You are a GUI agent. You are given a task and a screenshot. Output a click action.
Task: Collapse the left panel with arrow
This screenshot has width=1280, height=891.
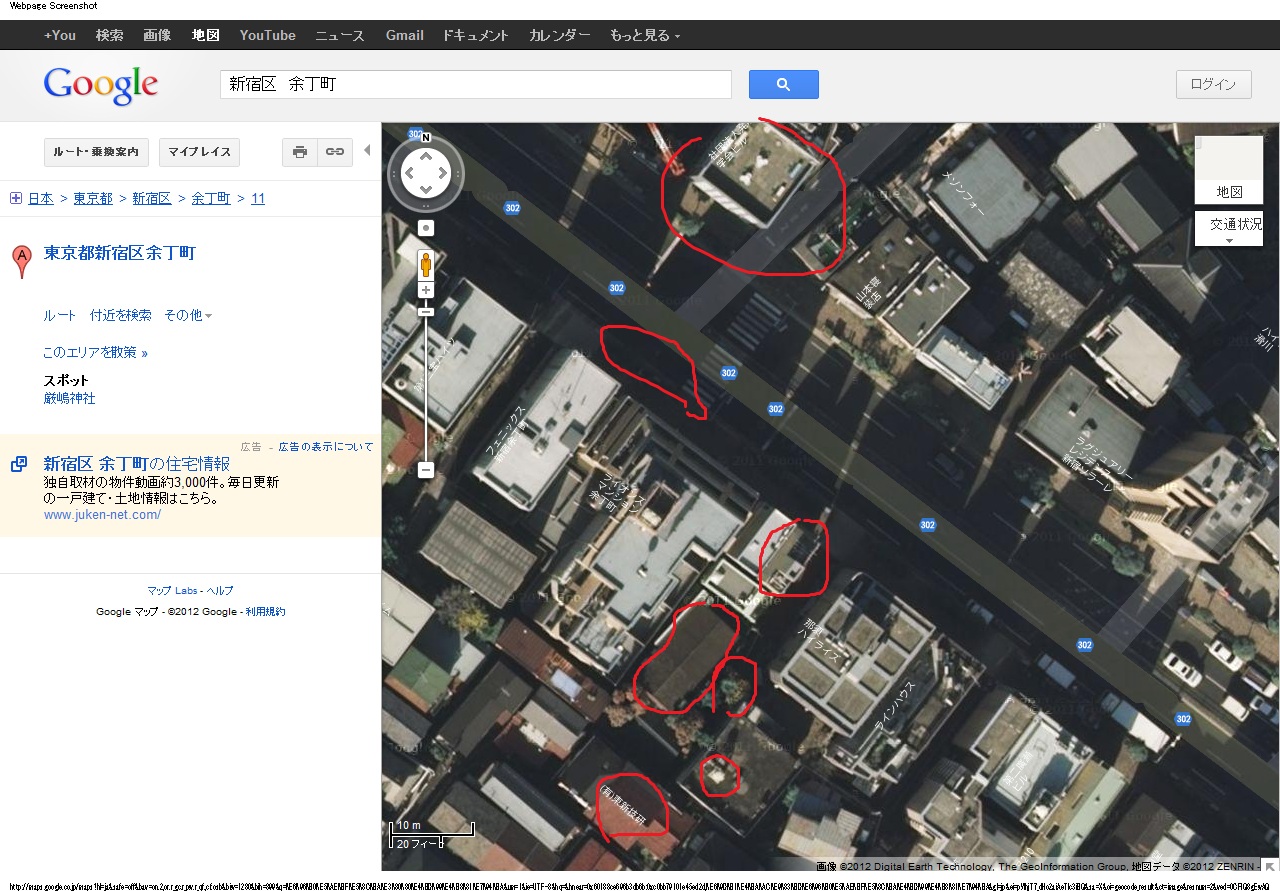point(367,151)
